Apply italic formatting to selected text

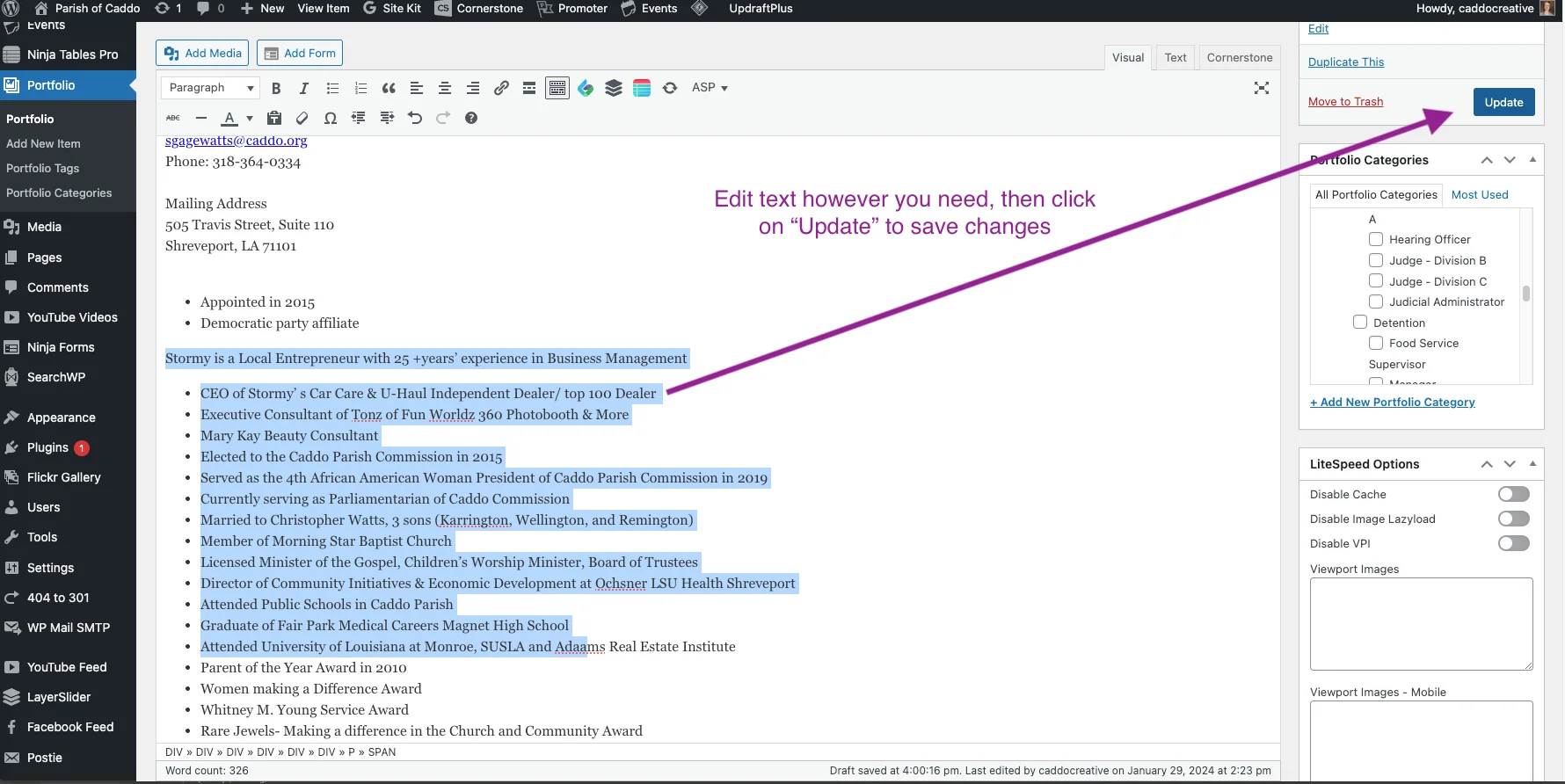[304, 88]
